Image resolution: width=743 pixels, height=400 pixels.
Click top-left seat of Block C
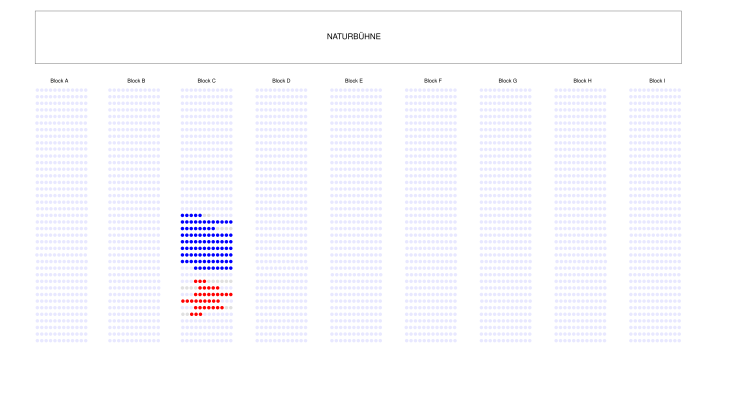click(183, 90)
